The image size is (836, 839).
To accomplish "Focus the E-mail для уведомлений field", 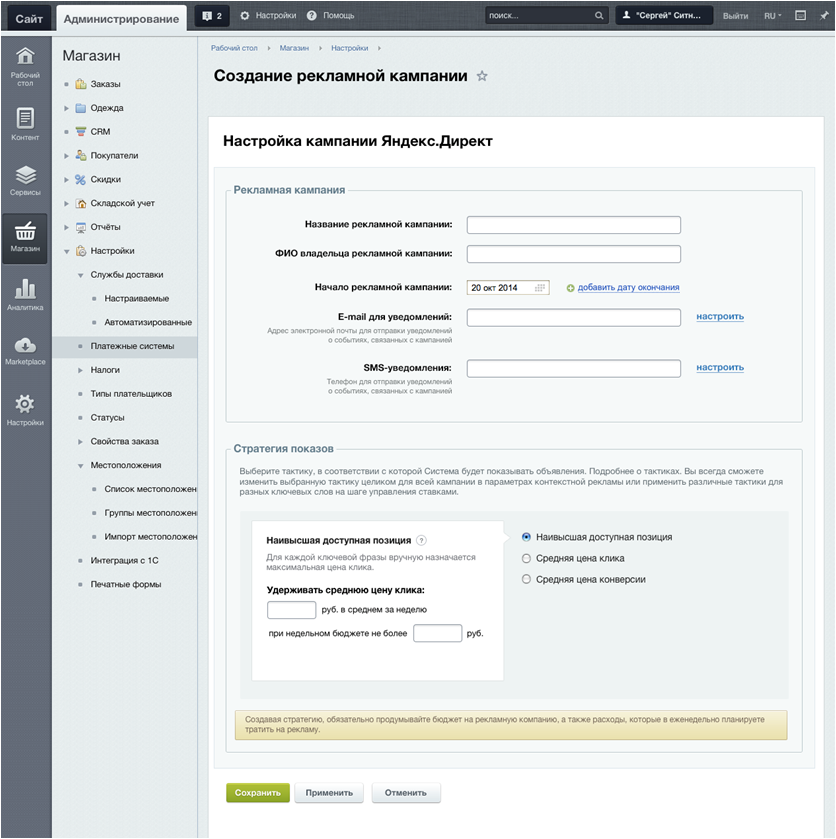I will [x=574, y=317].
